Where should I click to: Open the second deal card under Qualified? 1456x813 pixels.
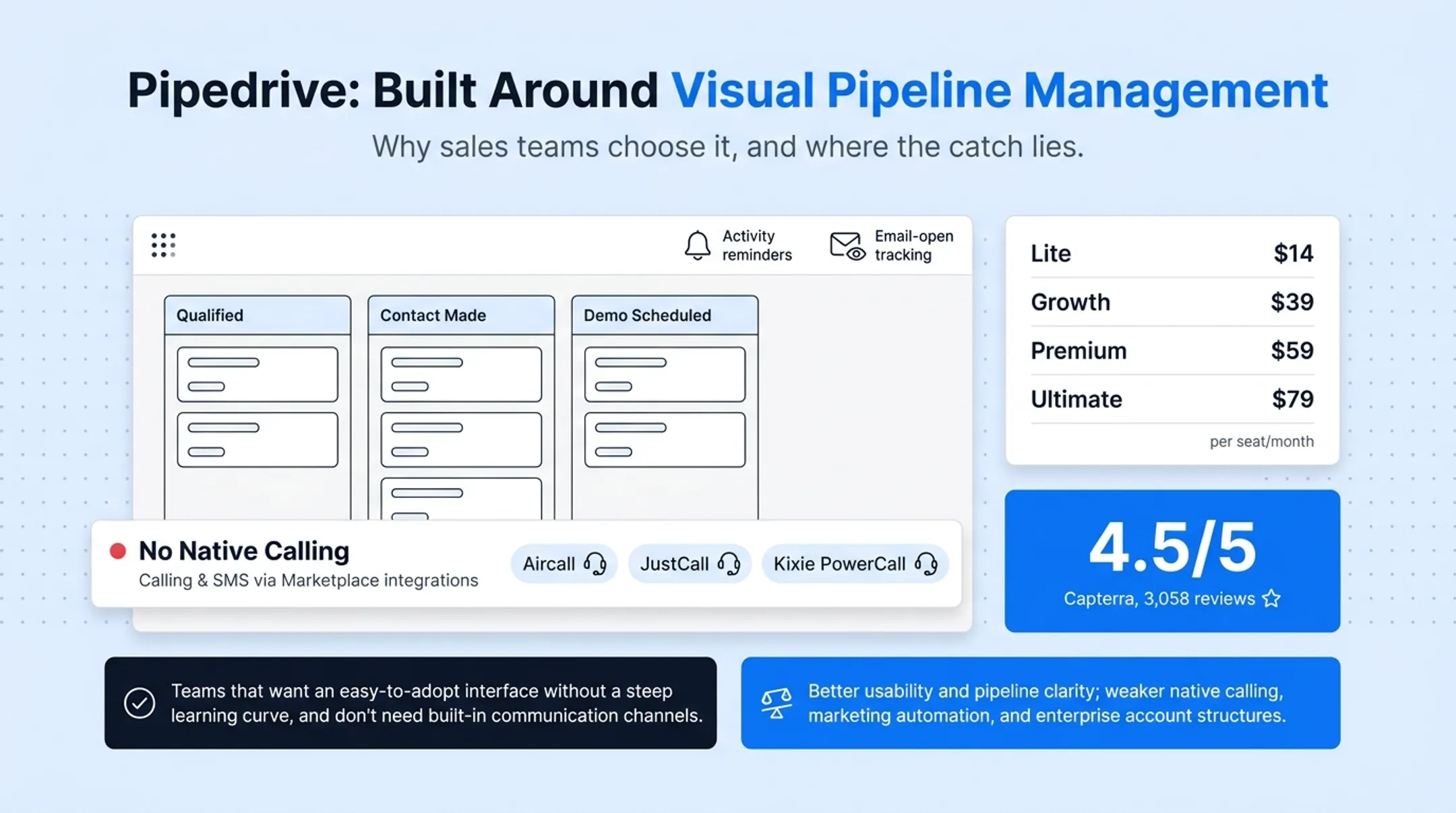[257, 440]
